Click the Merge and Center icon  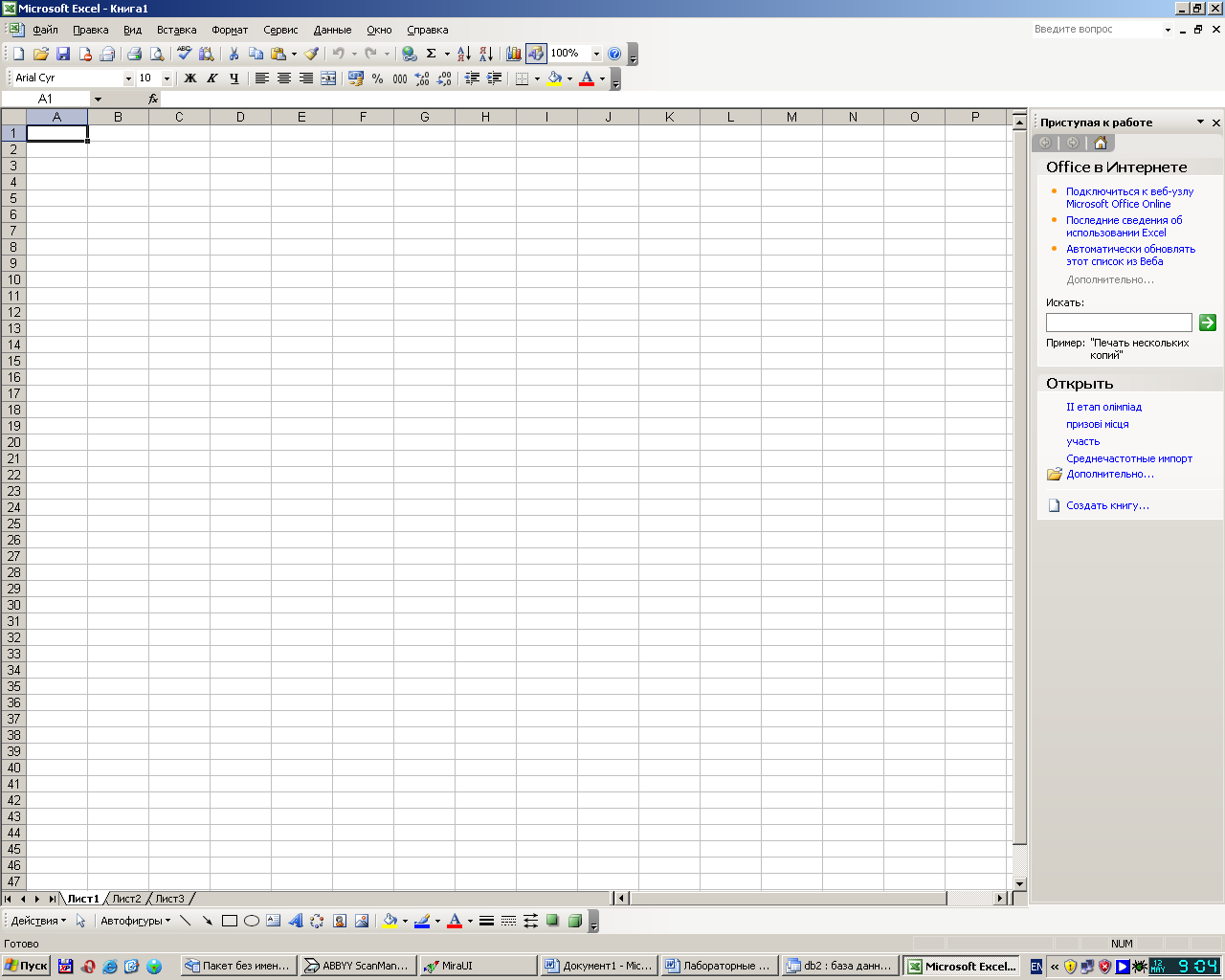[x=328, y=78]
